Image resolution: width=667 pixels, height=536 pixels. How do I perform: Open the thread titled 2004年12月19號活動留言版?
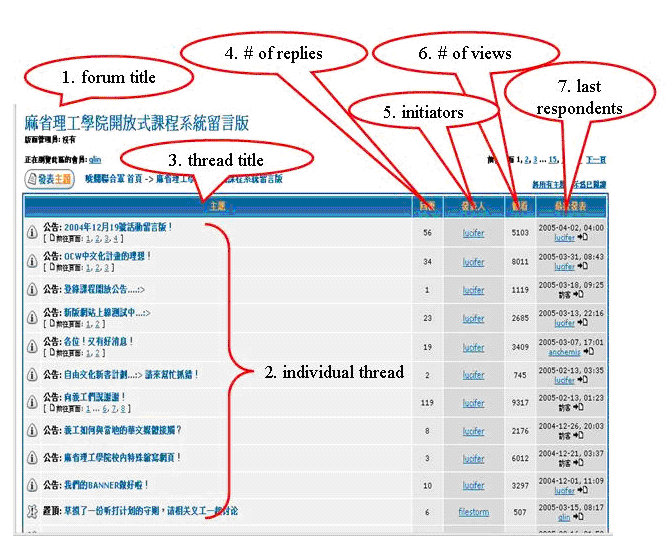(118, 227)
